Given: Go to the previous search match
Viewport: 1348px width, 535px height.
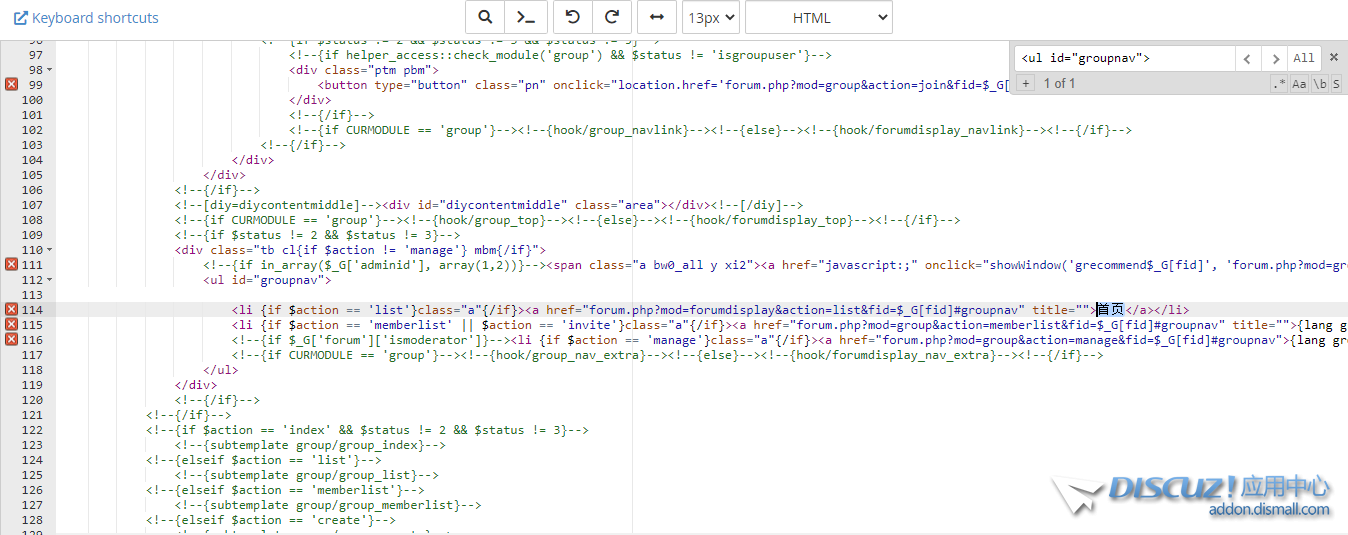Looking at the screenshot, I should [x=1248, y=59].
